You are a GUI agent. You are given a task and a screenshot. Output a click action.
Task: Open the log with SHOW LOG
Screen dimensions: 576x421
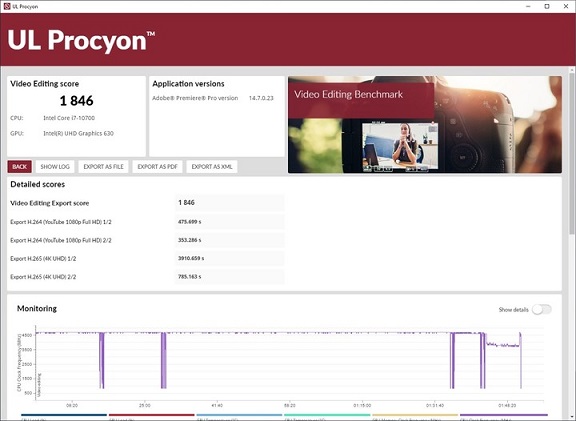[x=55, y=166]
